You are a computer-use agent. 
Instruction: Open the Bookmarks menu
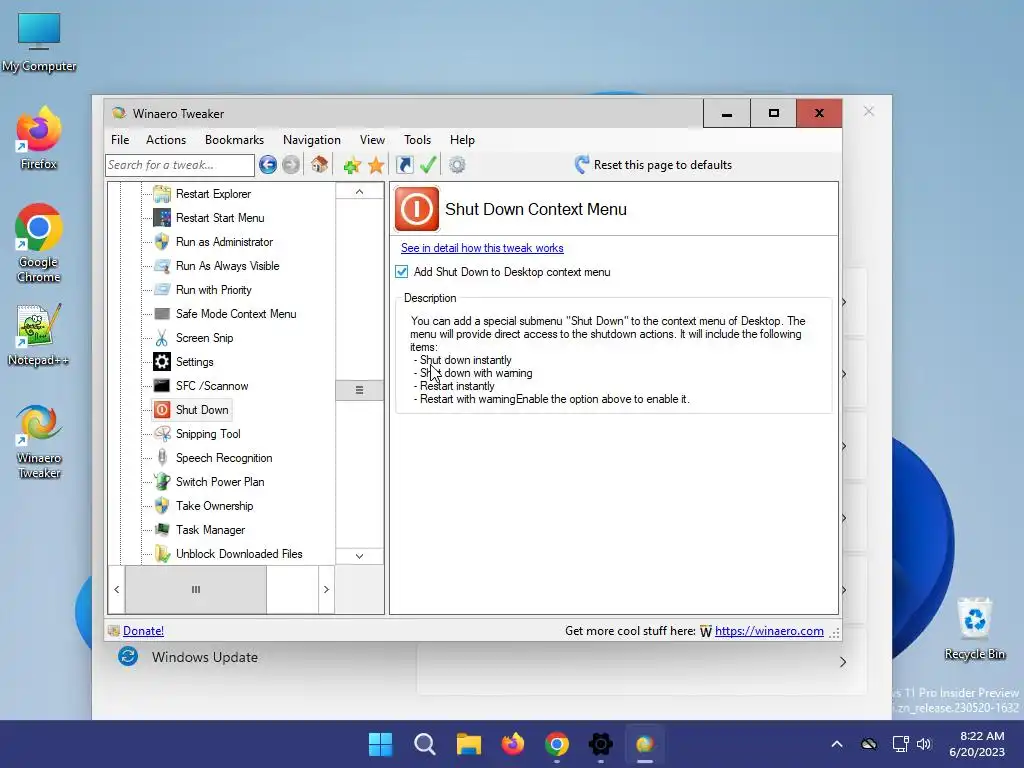click(x=234, y=140)
